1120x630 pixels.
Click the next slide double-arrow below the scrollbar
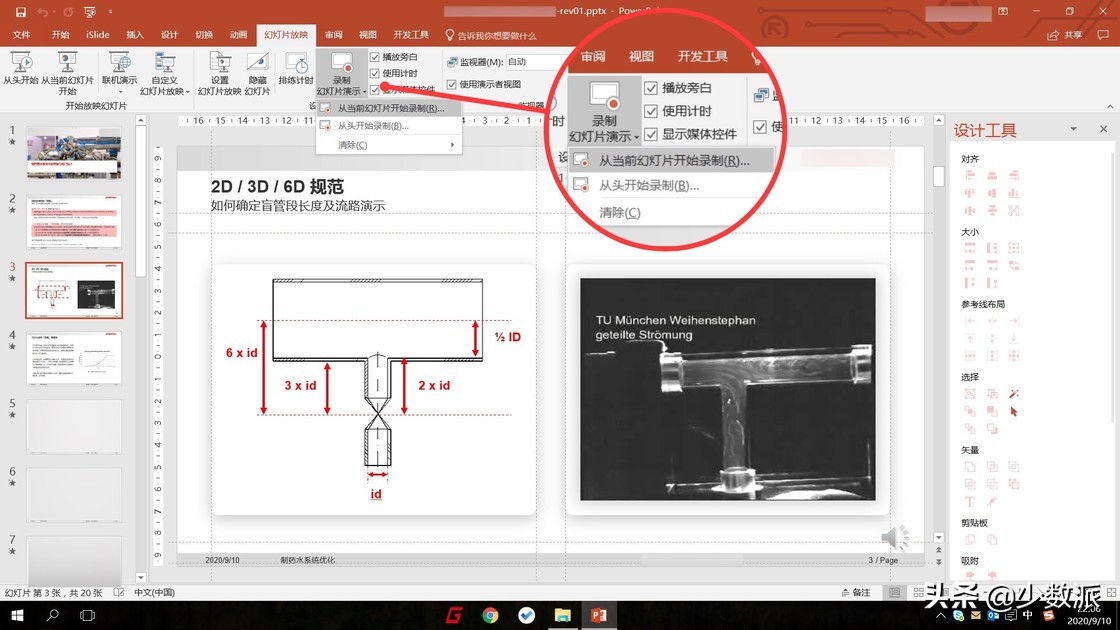pos(939,562)
